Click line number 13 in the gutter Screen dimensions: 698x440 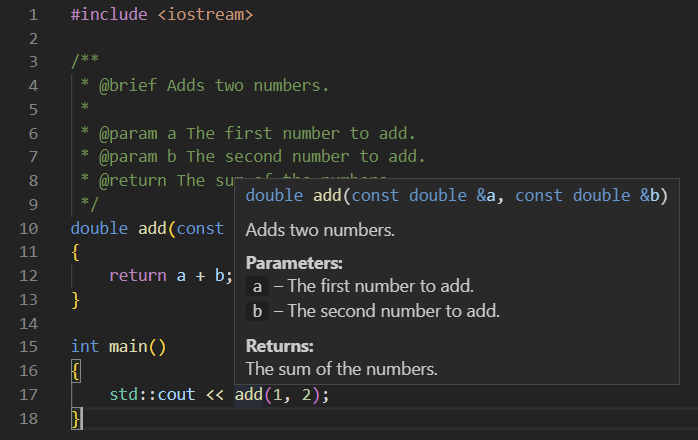28,300
